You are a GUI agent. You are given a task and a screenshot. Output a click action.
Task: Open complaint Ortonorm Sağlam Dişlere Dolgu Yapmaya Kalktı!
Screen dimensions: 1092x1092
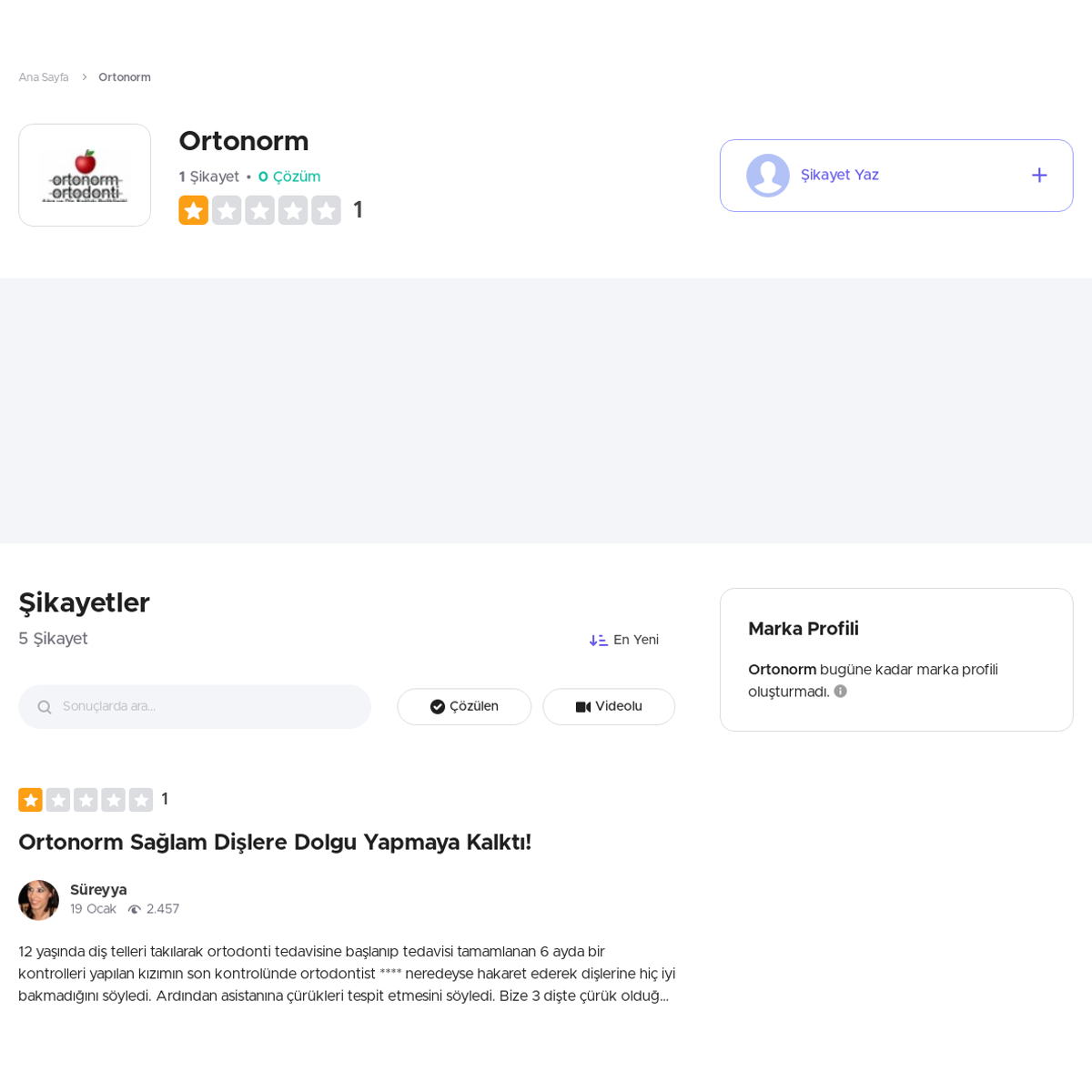pos(275,843)
